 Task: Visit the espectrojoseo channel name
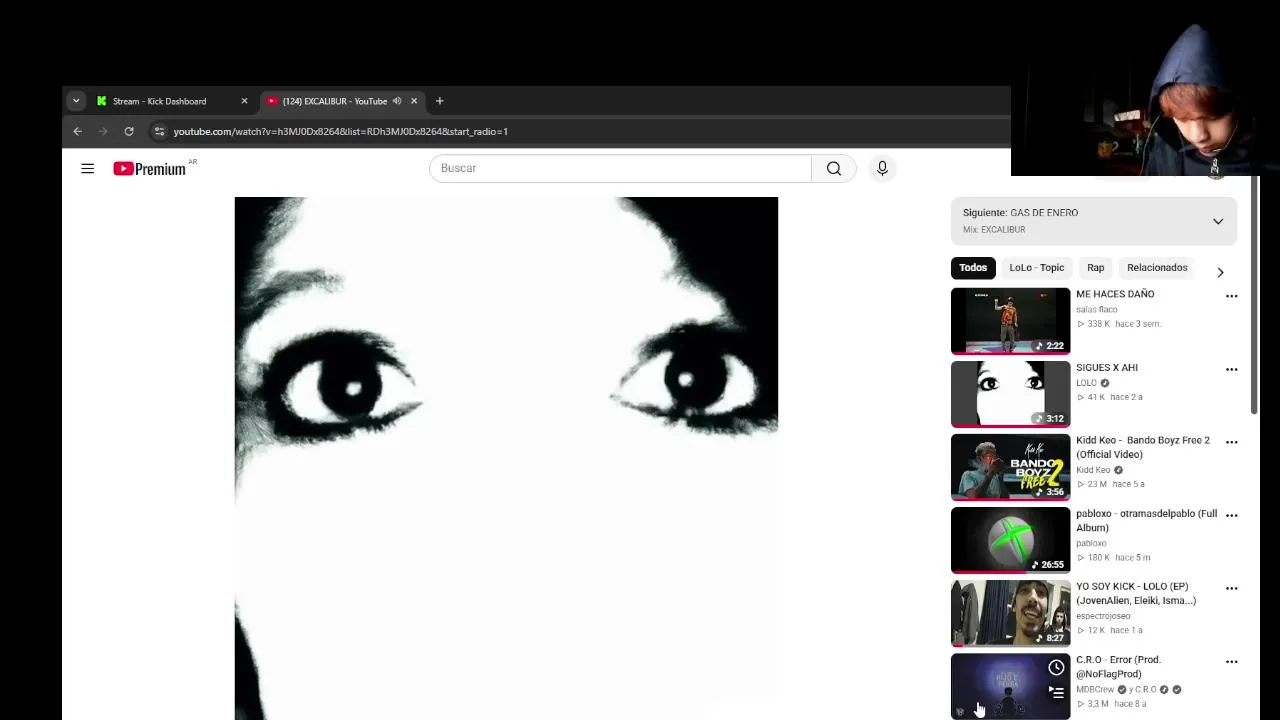tap(1105, 616)
